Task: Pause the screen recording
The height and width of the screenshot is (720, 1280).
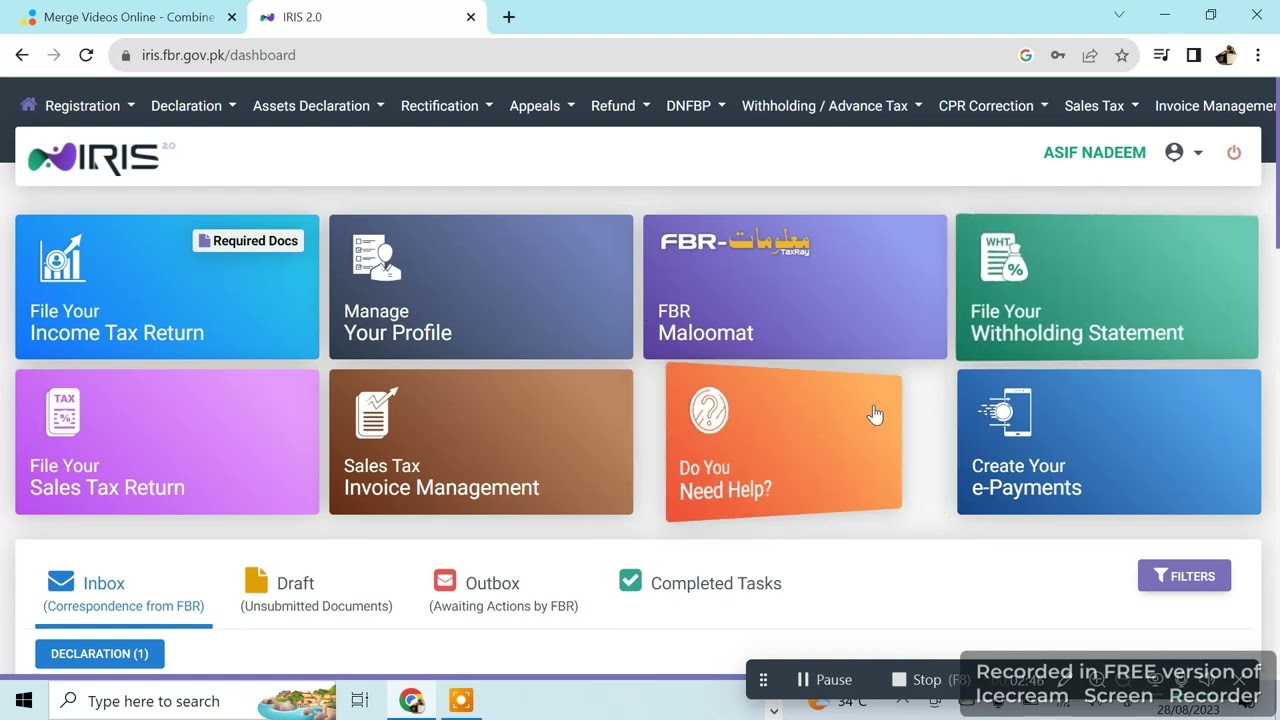Action: pyautogui.click(x=824, y=679)
